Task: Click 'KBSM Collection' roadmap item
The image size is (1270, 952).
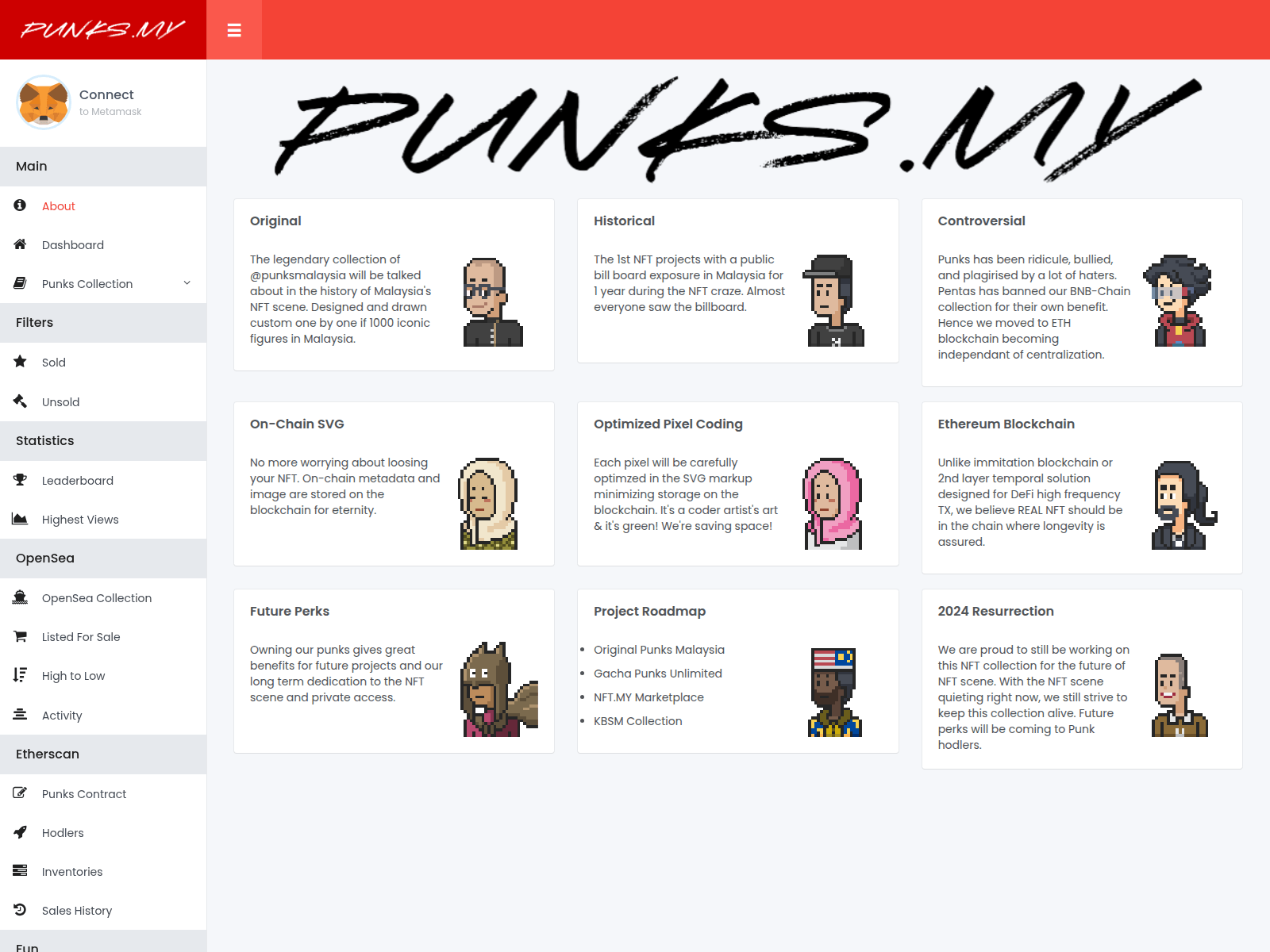Action: [638, 721]
